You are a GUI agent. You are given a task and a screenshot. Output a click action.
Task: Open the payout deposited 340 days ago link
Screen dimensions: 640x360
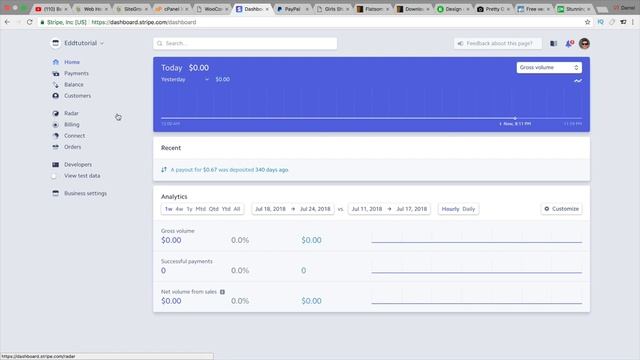229,170
